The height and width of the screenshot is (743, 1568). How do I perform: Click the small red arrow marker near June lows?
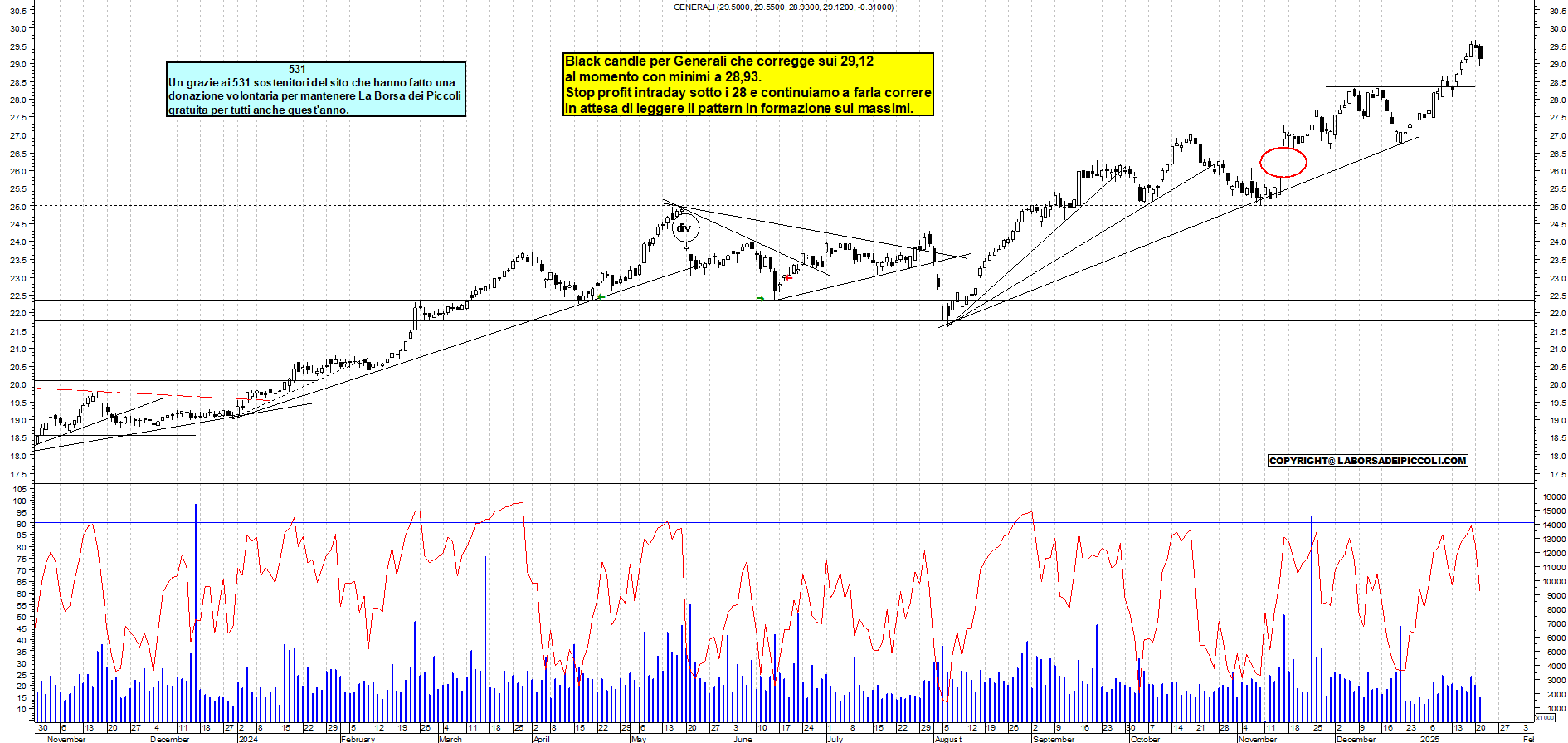pos(787,277)
